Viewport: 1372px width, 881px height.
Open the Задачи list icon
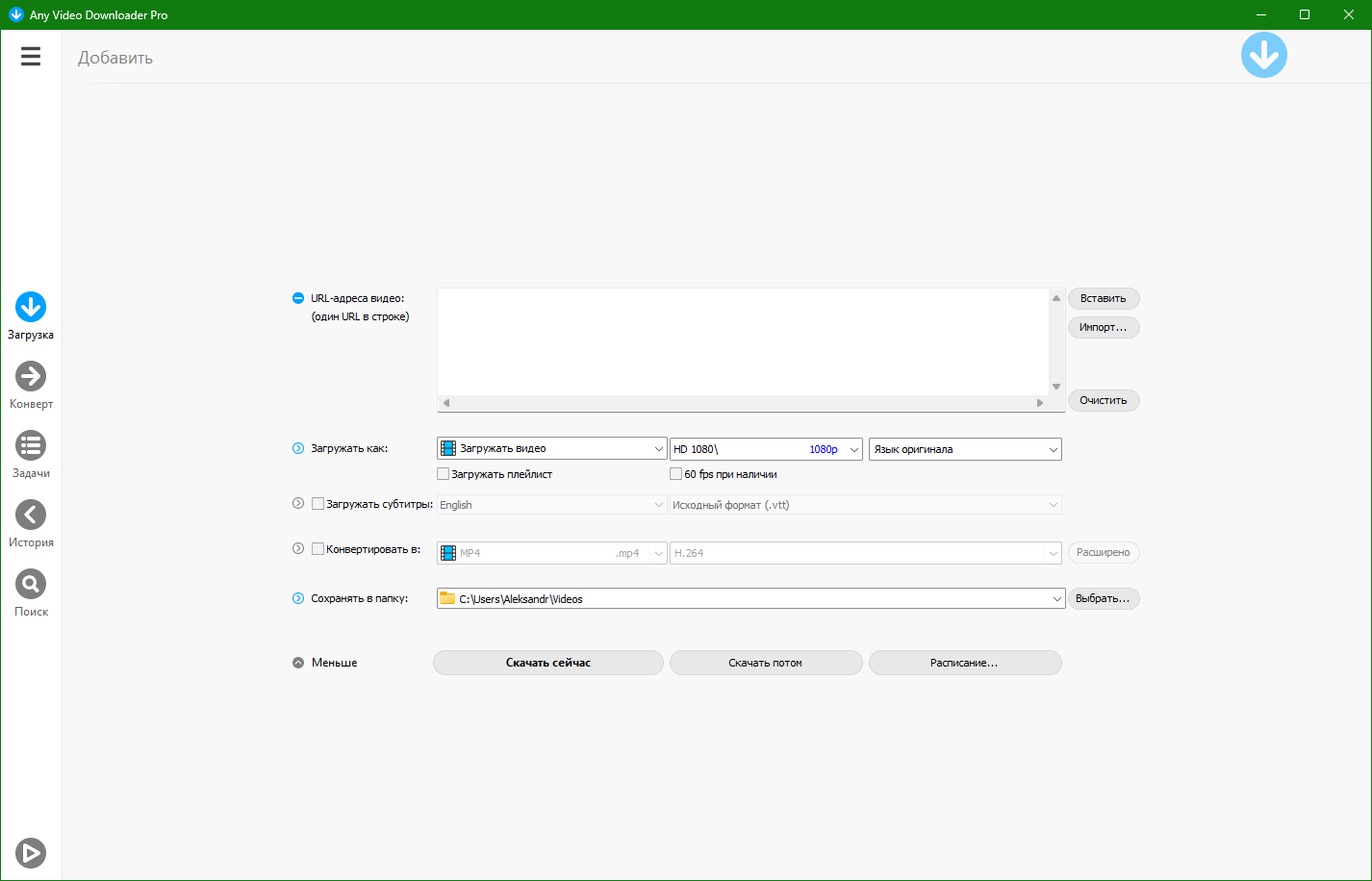tap(31, 446)
